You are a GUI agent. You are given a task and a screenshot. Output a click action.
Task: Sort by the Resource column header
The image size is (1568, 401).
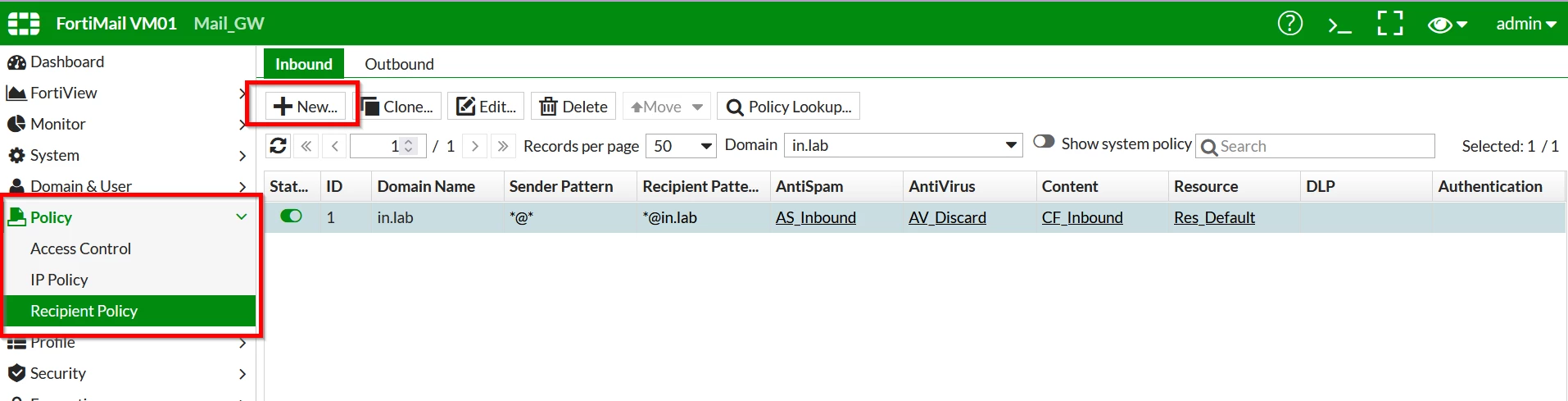click(1234, 186)
